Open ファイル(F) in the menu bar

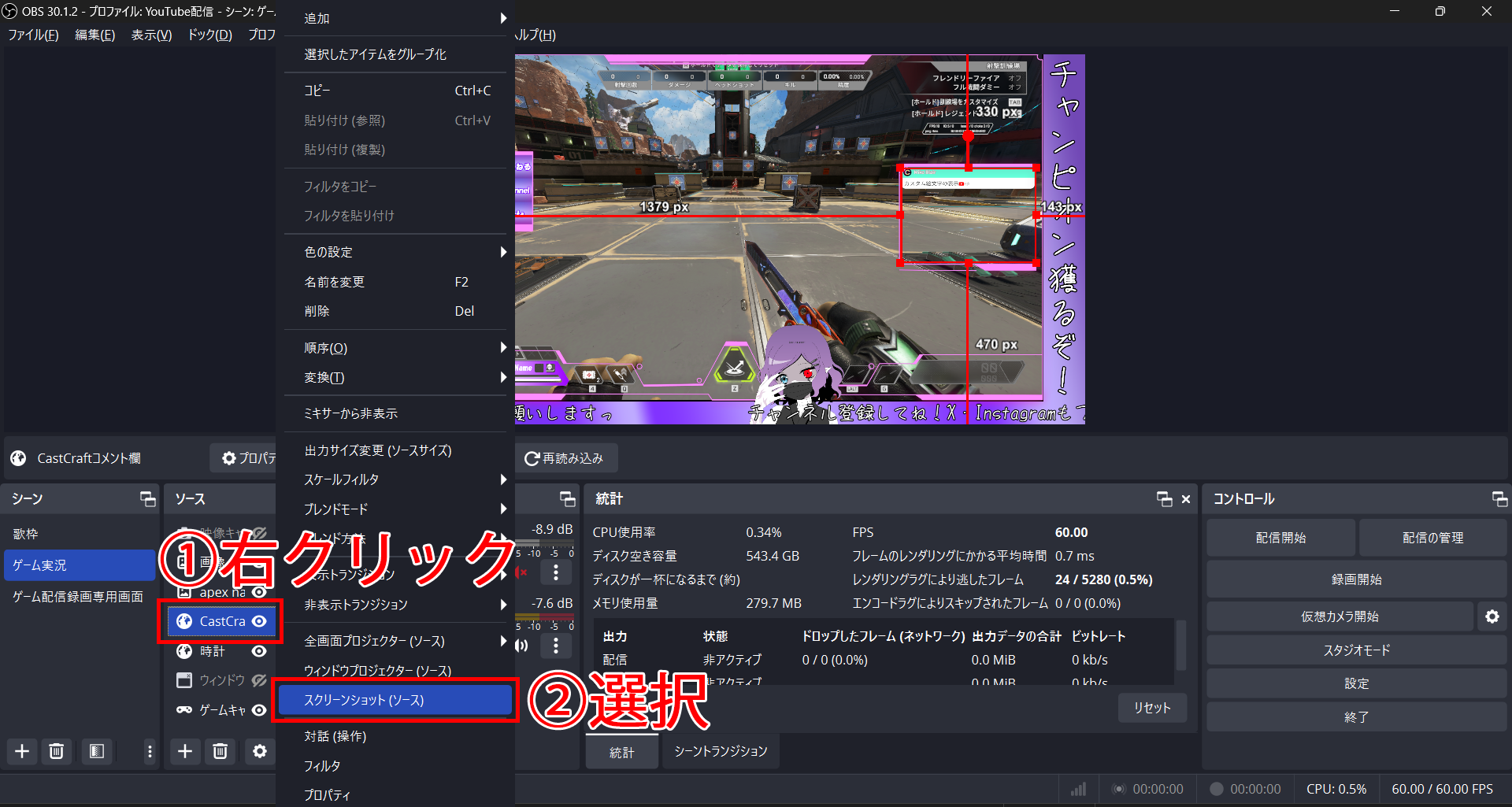coord(33,35)
